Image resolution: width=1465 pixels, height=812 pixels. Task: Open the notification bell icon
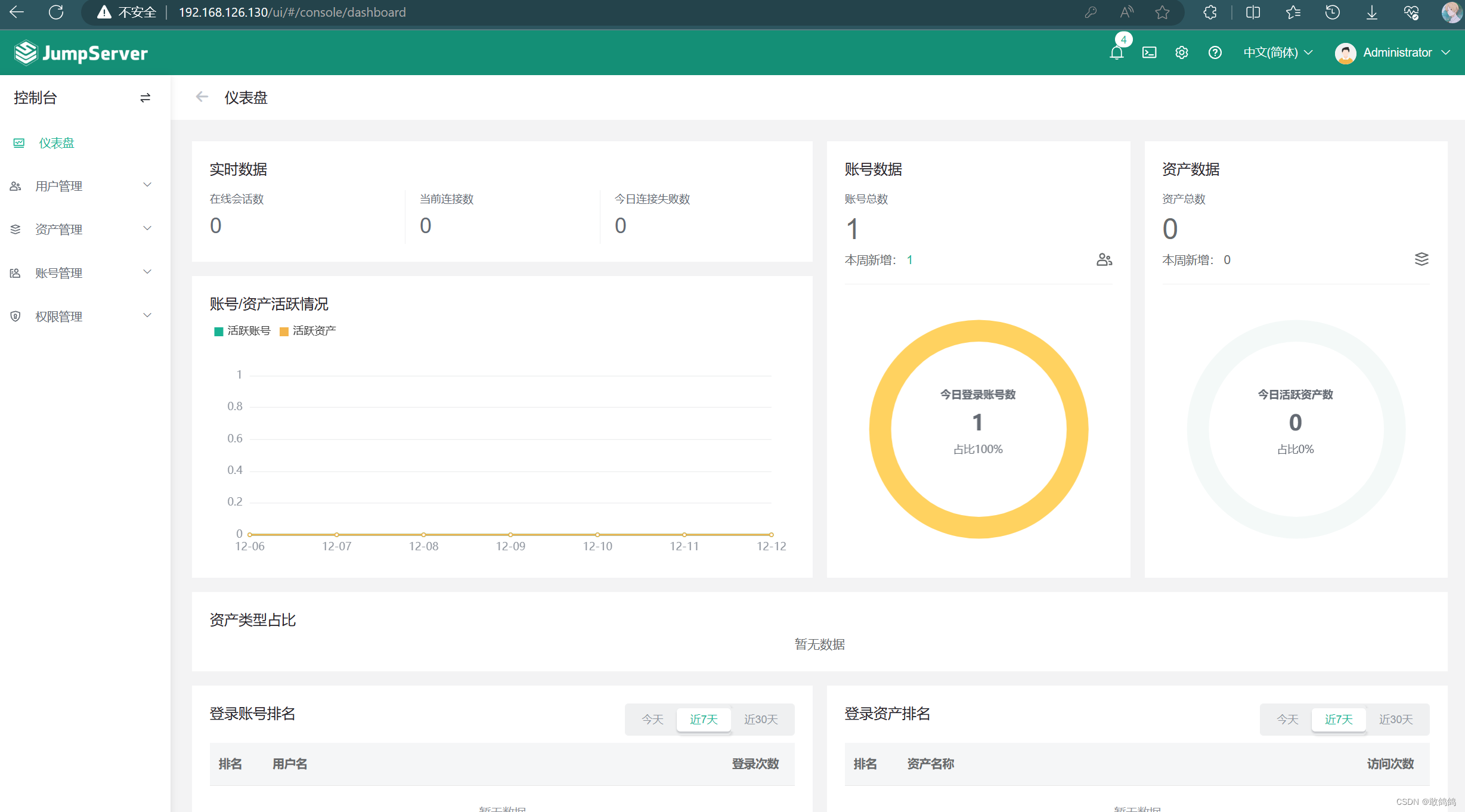coord(1116,52)
